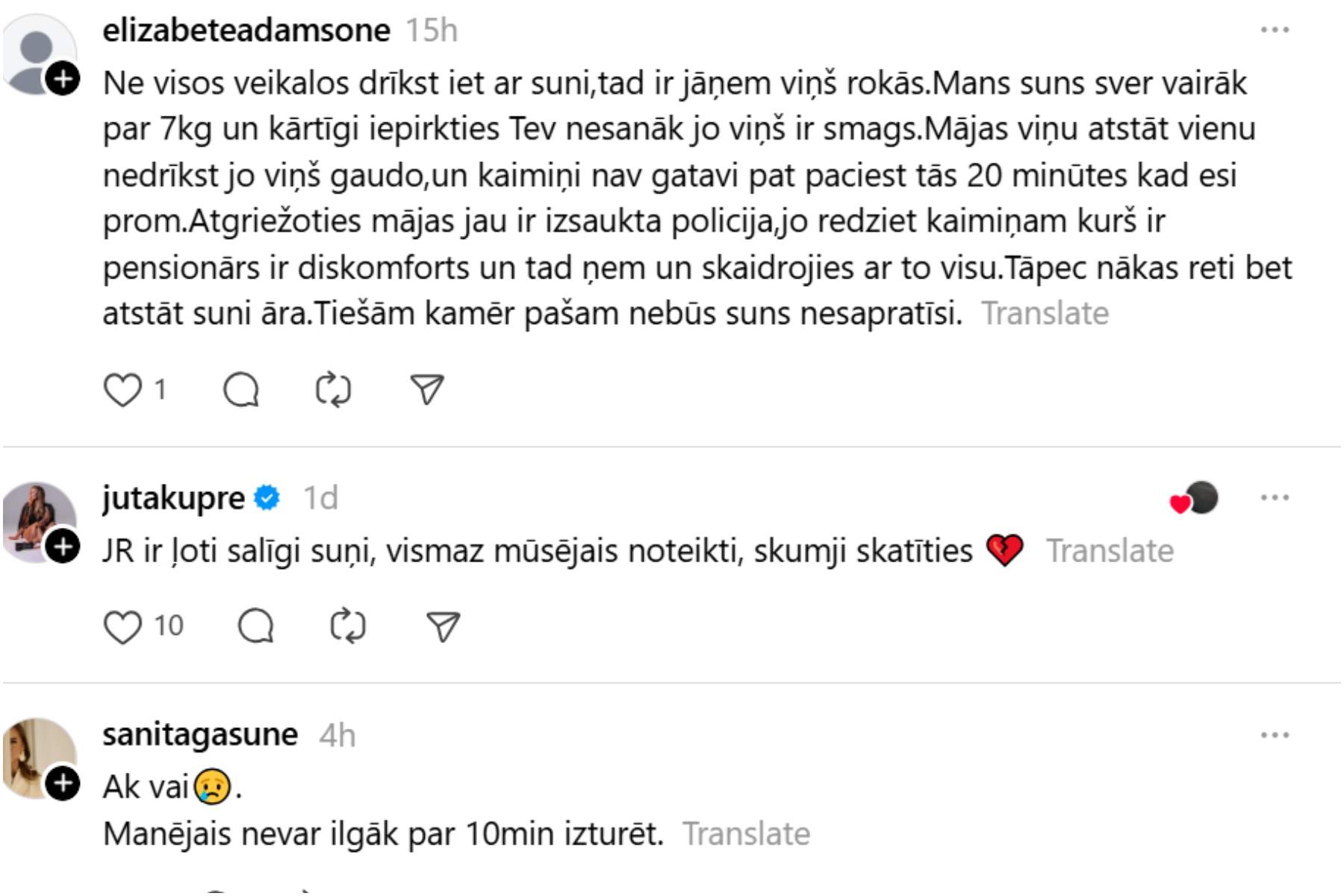Reply to jutakupre's comment
The image size is (1344, 896).
click(256, 626)
